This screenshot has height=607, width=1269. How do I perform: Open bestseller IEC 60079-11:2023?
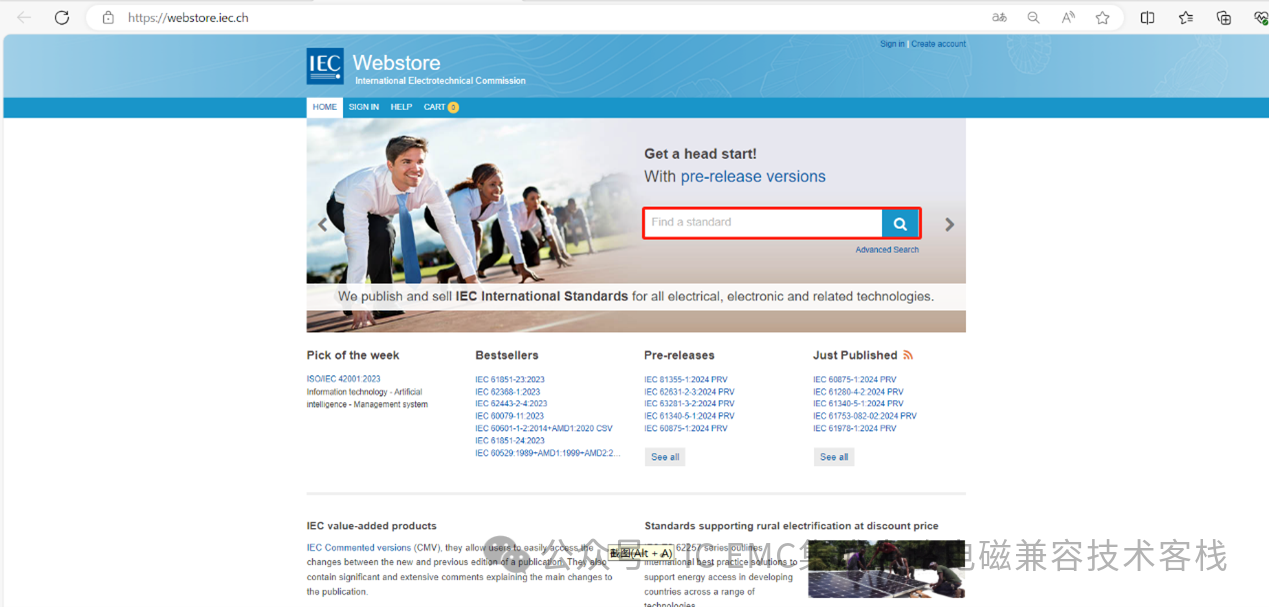510,416
